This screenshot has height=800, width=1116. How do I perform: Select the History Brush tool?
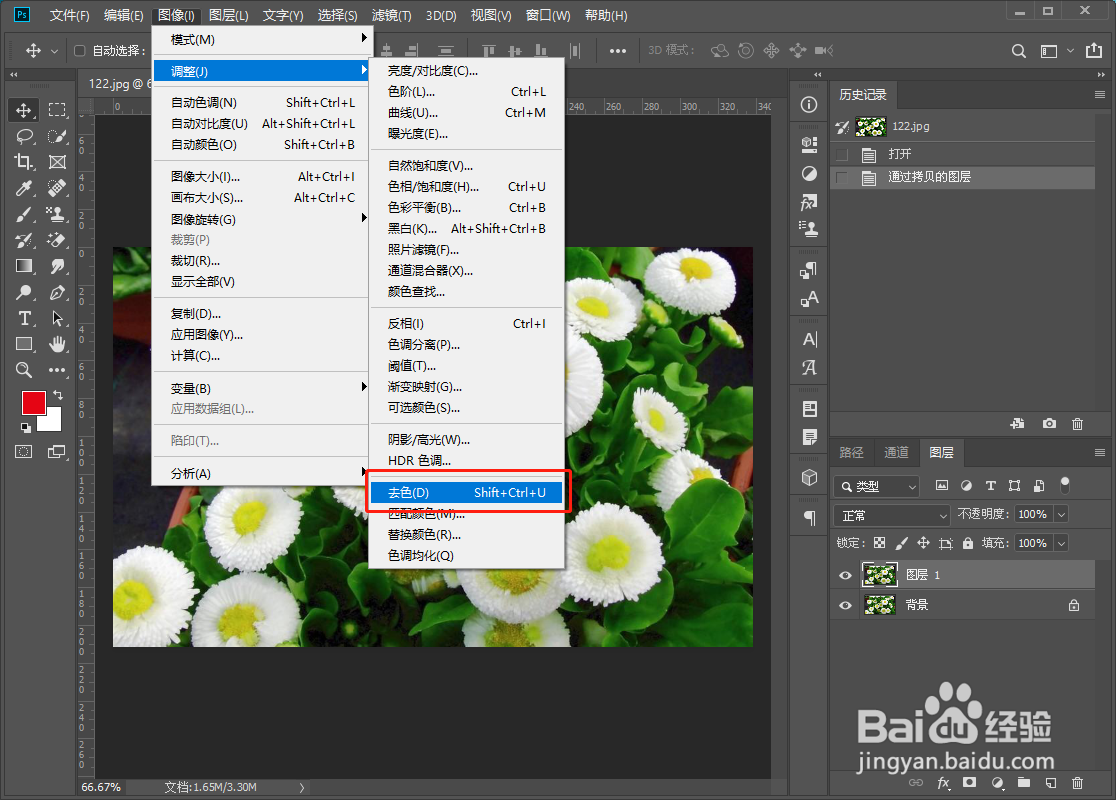23,241
